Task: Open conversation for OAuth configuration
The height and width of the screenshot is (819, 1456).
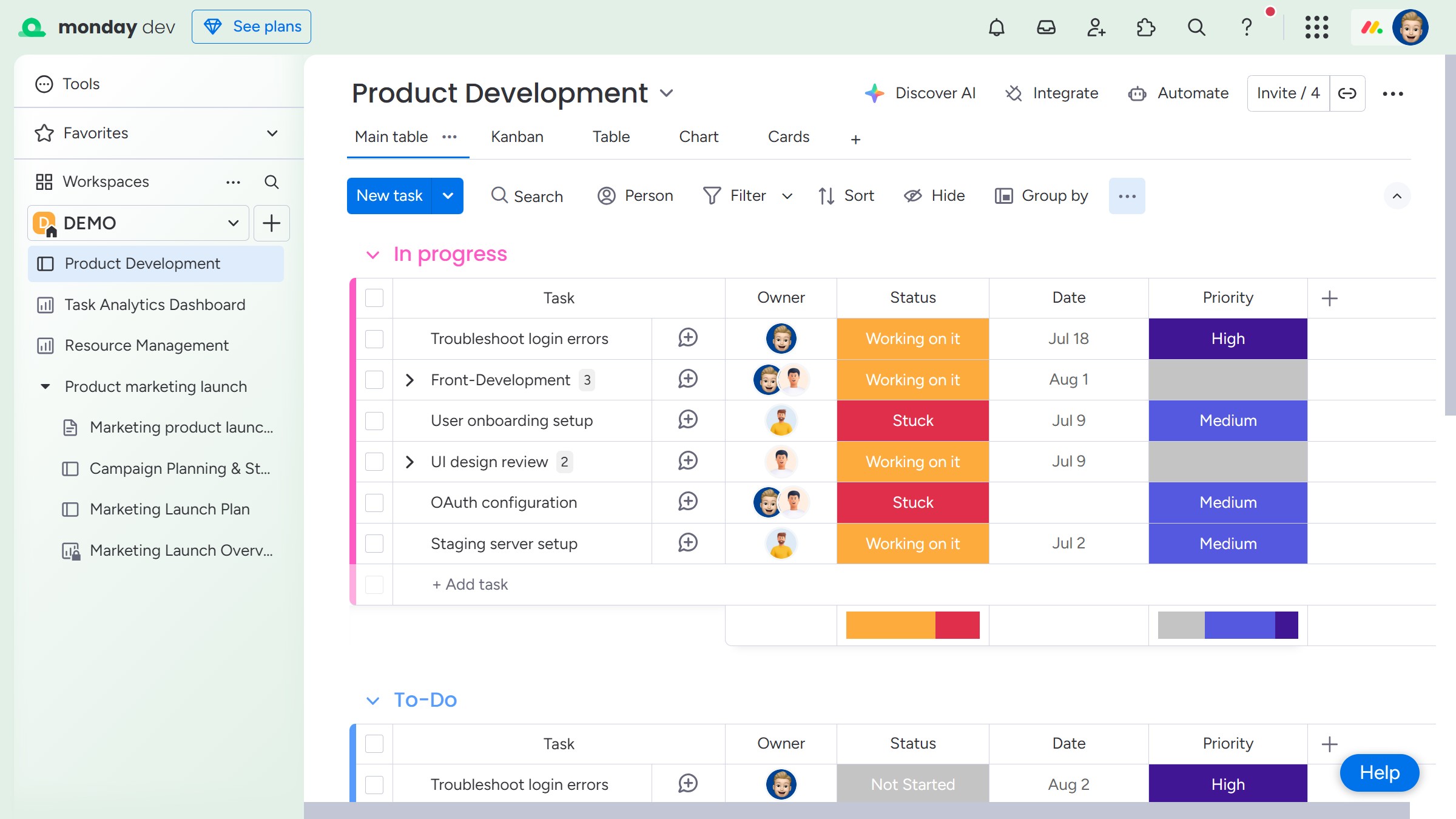Action: (x=687, y=502)
